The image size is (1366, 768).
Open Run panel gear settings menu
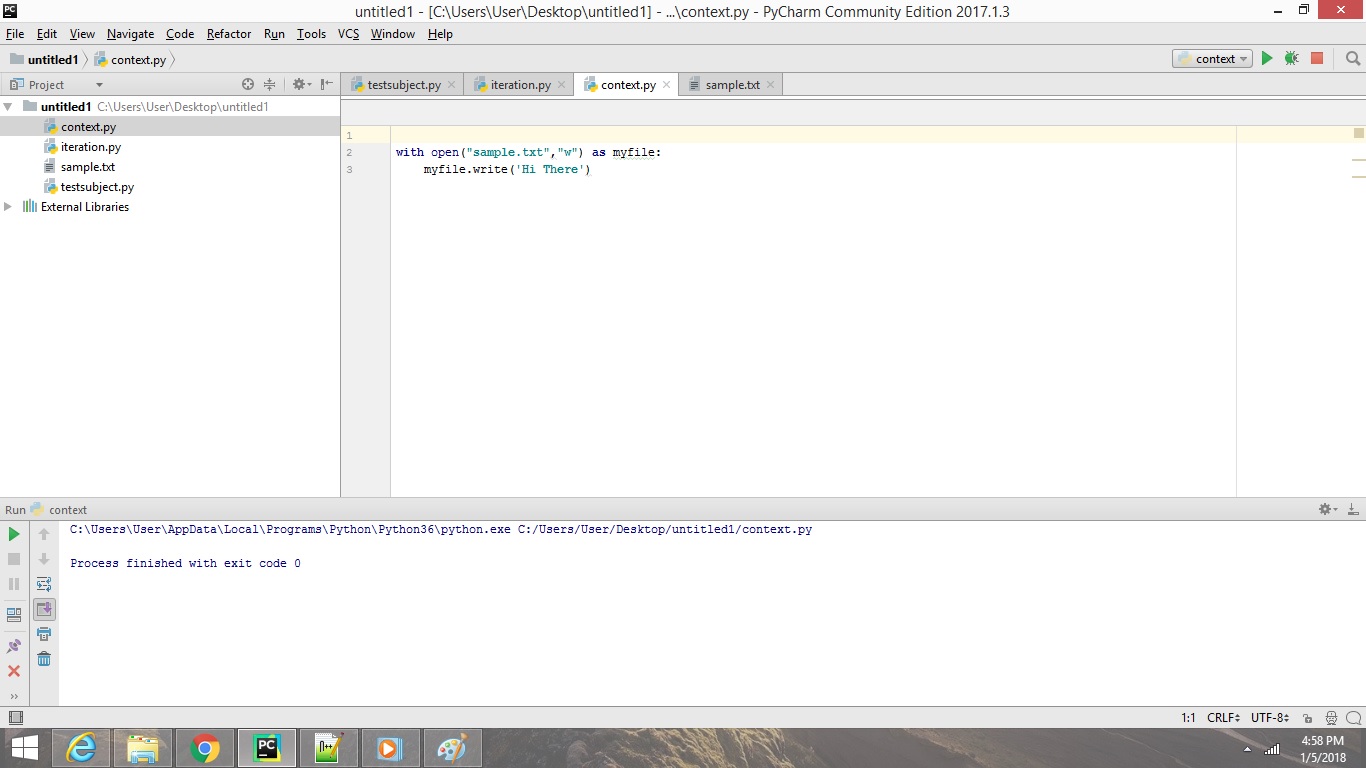[x=1327, y=509]
